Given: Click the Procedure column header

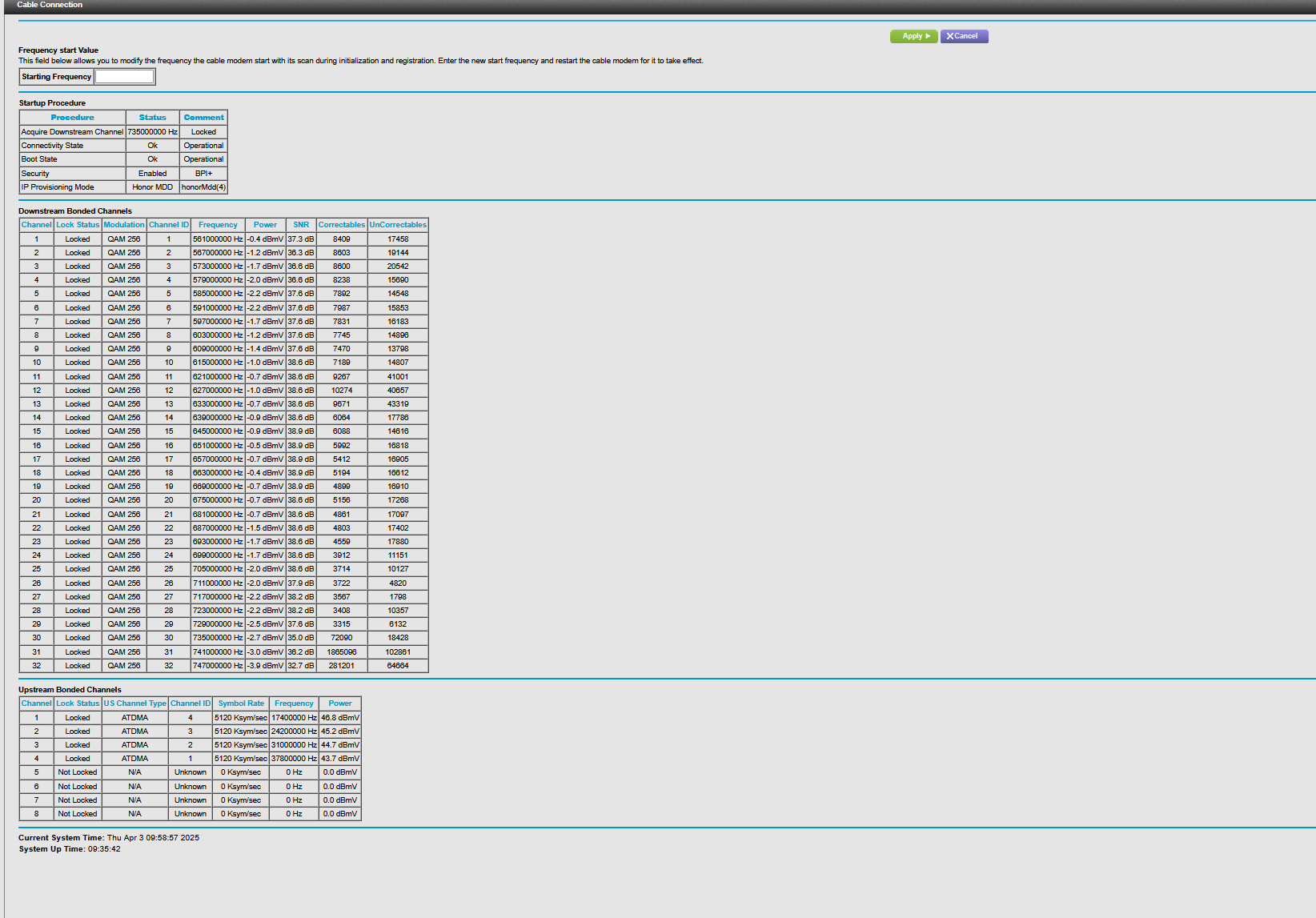Looking at the screenshot, I should pyautogui.click(x=73, y=118).
